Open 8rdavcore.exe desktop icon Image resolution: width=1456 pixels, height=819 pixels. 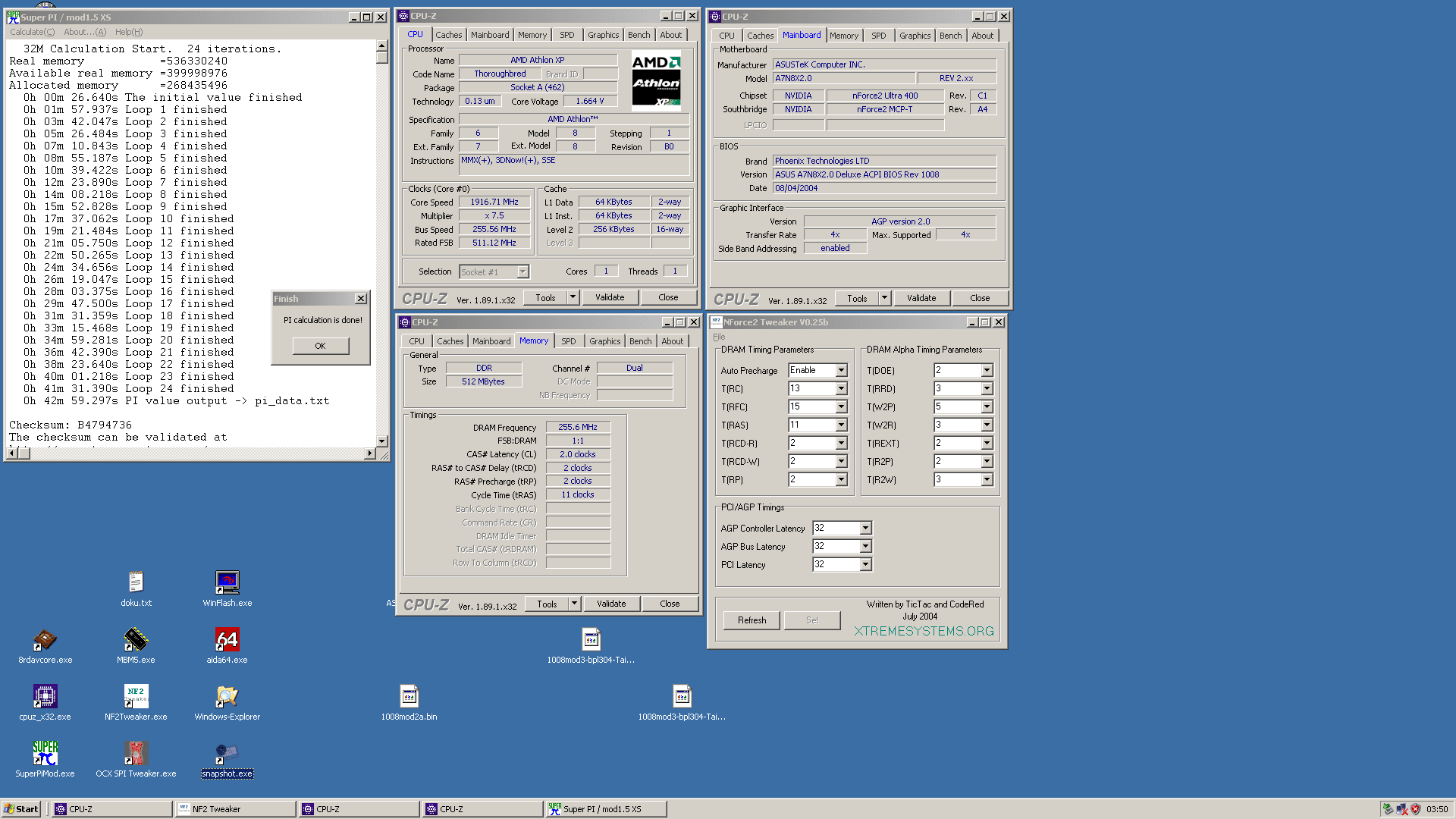pyautogui.click(x=45, y=646)
